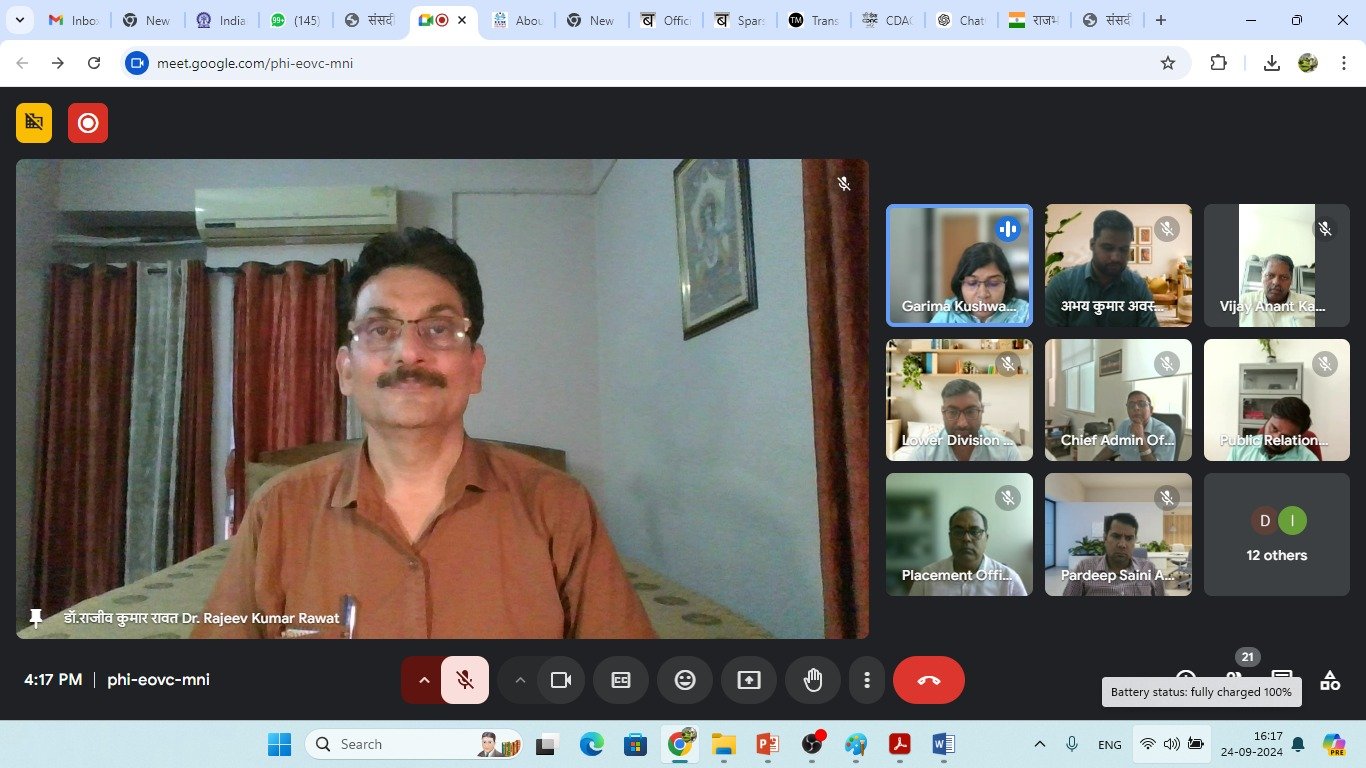Open the three-dot more options menu in Meet
This screenshot has width=1366, height=768.
[866, 680]
